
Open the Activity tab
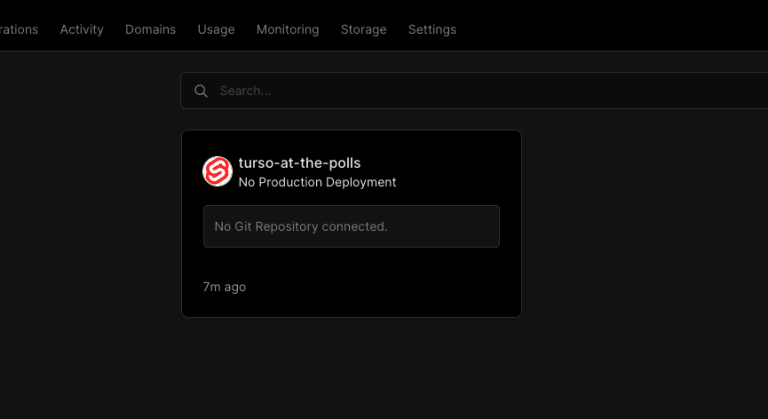pyautogui.click(x=82, y=29)
